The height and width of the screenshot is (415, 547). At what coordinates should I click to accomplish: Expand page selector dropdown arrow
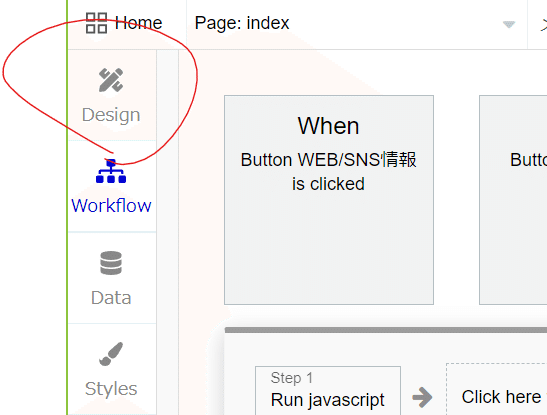pyautogui.click(x=509, y=24)
